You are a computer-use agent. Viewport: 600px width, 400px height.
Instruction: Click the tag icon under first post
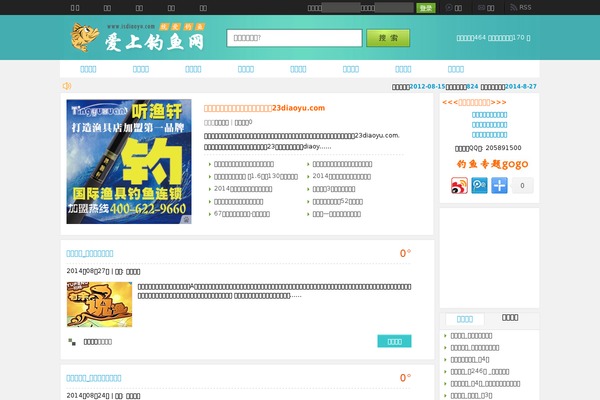click(x=72, y=341)
